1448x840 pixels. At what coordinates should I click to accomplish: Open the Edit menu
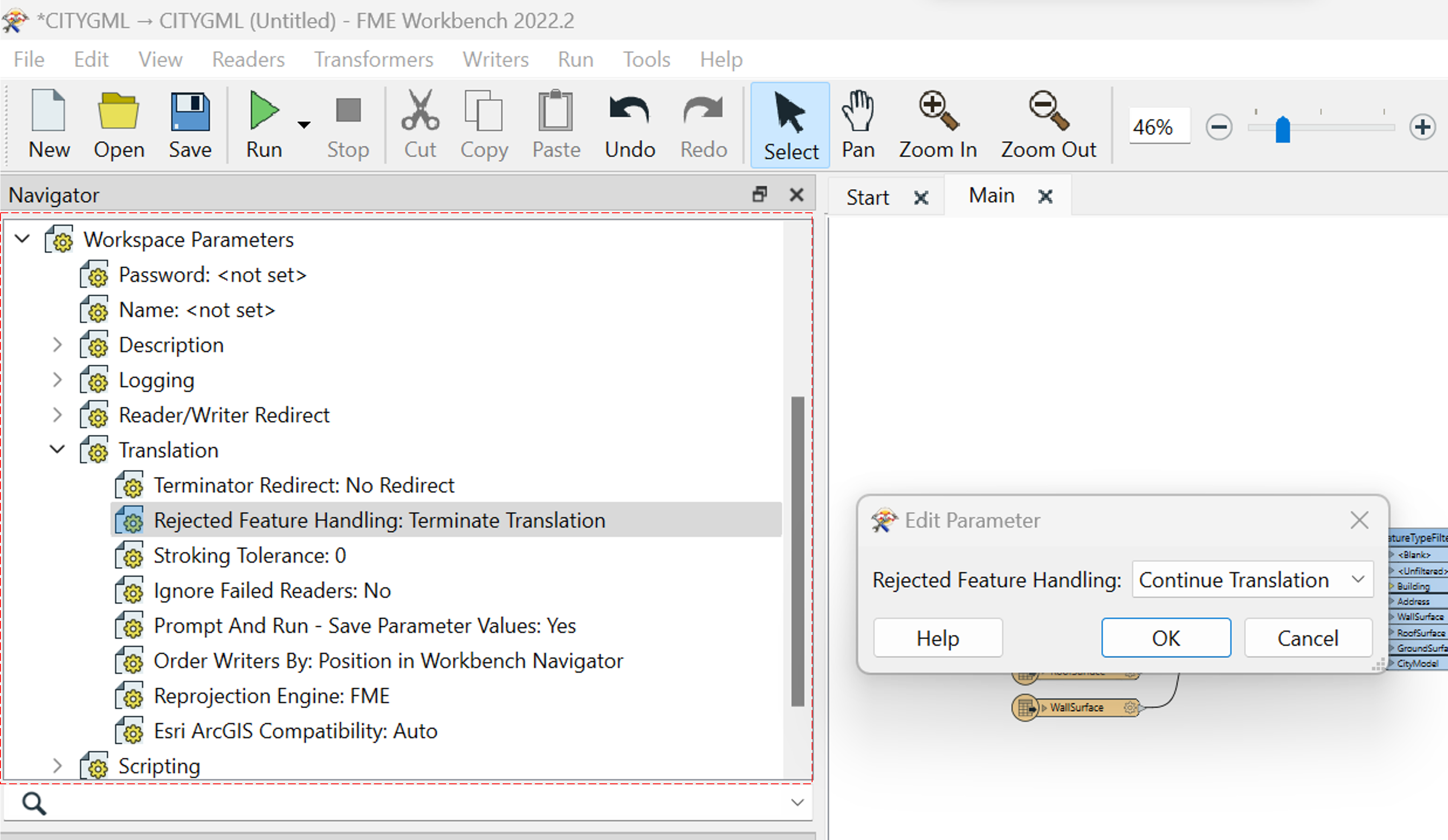[x=91, y=59]
